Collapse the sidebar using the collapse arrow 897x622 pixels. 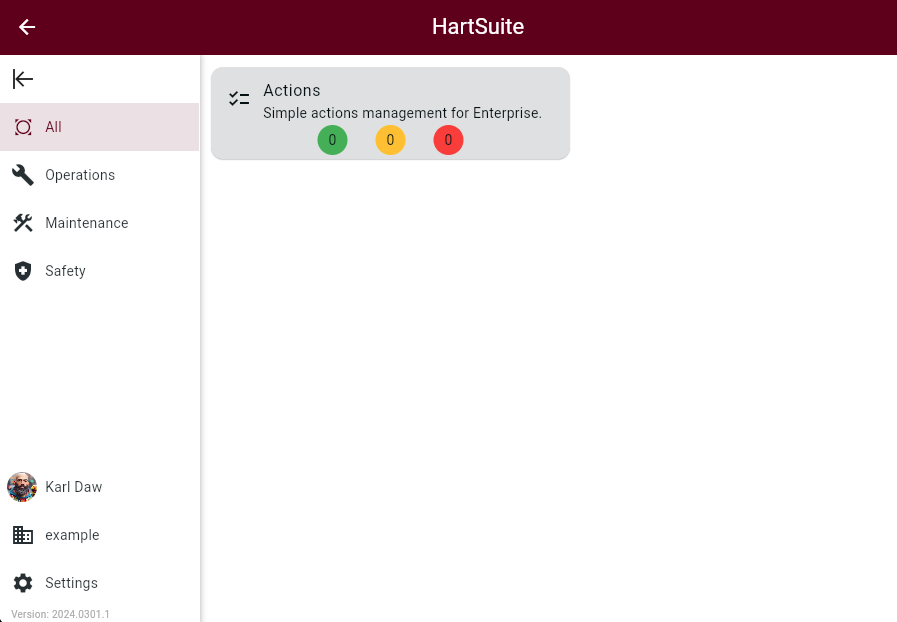click(x=22, y=79)
